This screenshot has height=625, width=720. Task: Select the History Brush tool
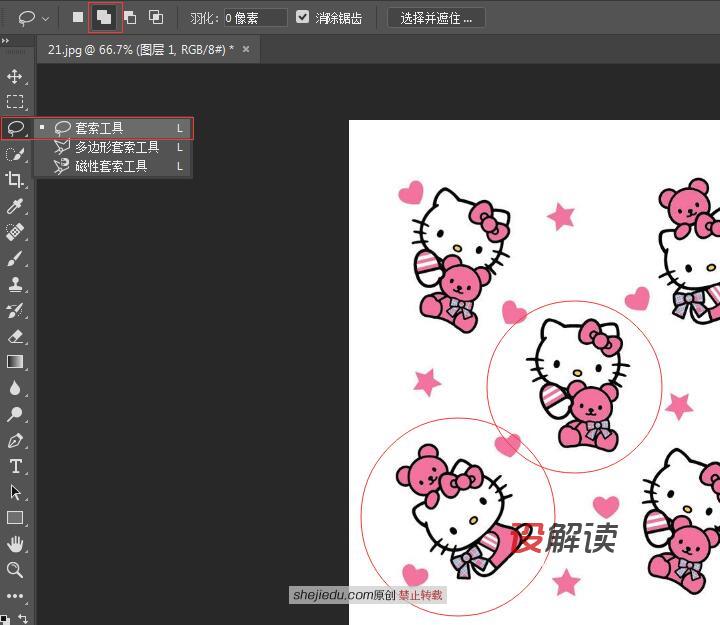coord(15,310)
